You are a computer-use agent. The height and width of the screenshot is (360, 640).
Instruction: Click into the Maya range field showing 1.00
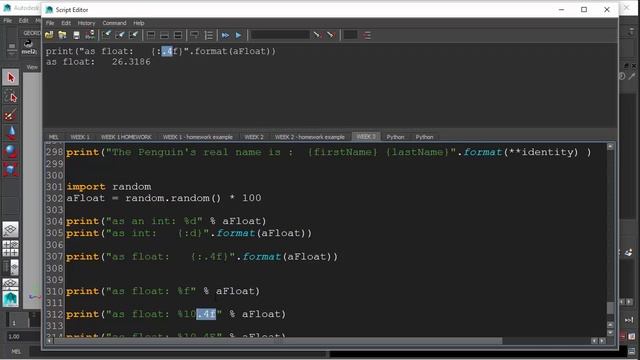[23, 337]
